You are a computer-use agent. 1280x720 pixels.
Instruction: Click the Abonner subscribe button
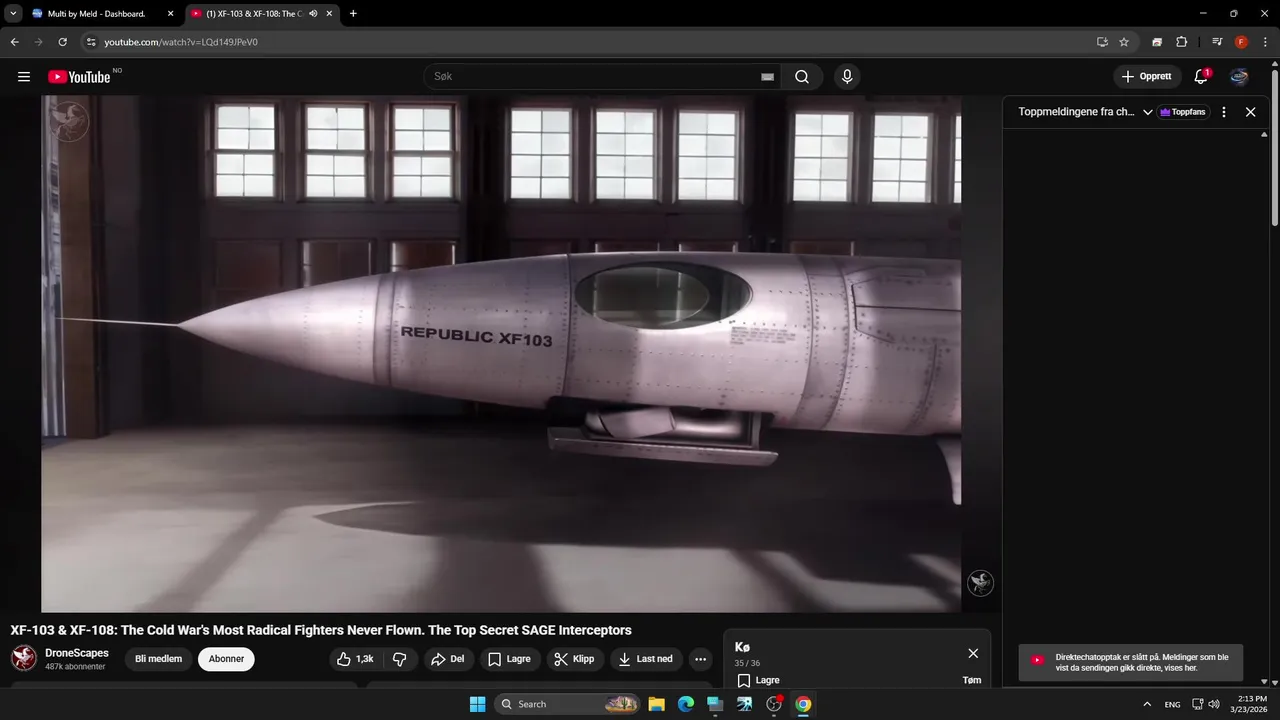(x=226, y=659)
